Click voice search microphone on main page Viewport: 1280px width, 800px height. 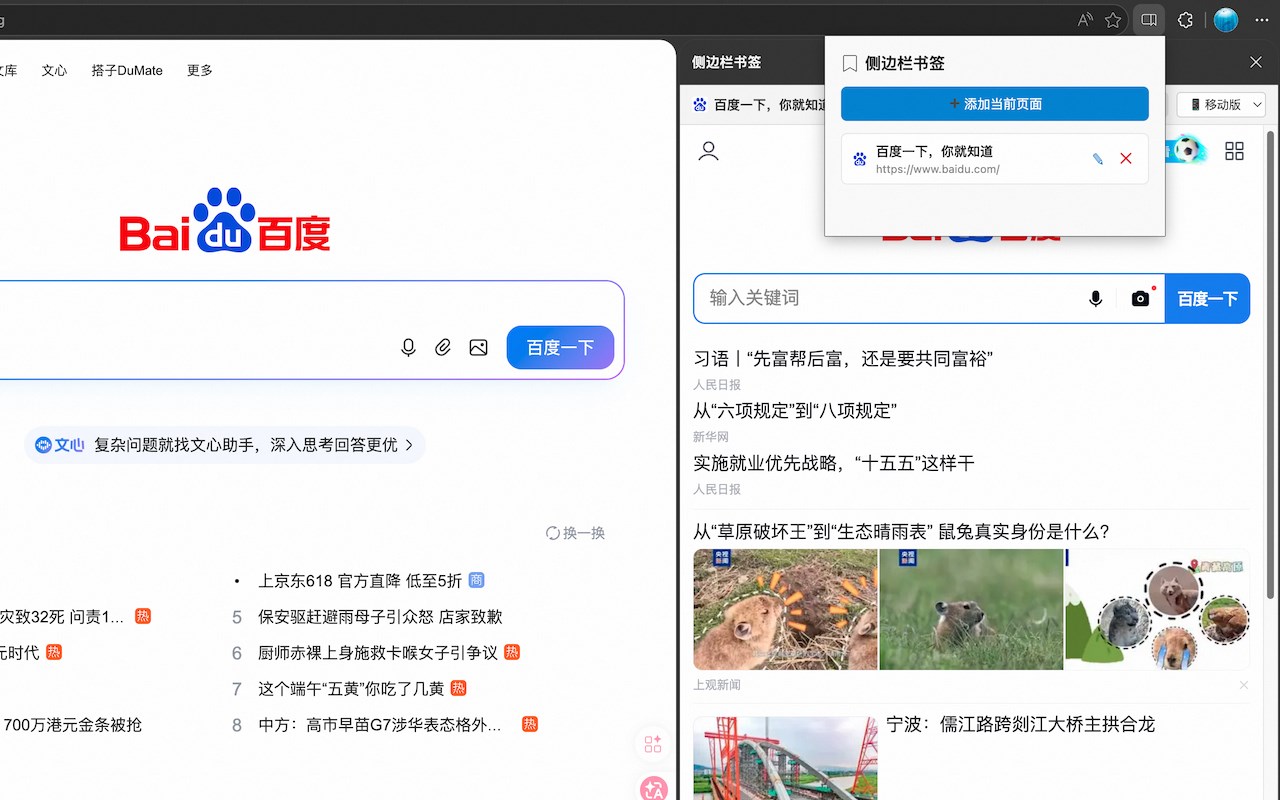pos(408,347)
